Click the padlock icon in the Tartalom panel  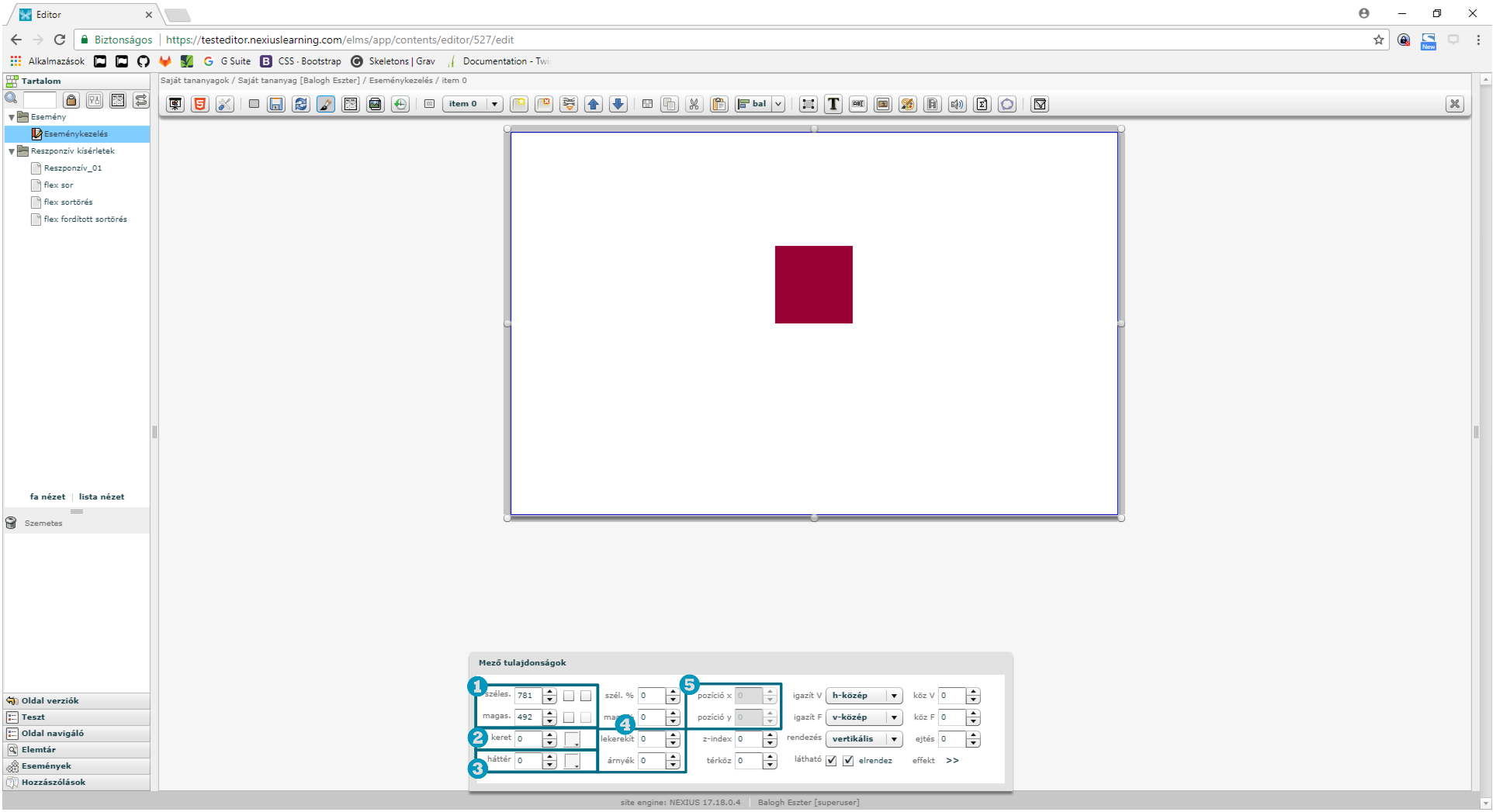(x=71, y=100)
